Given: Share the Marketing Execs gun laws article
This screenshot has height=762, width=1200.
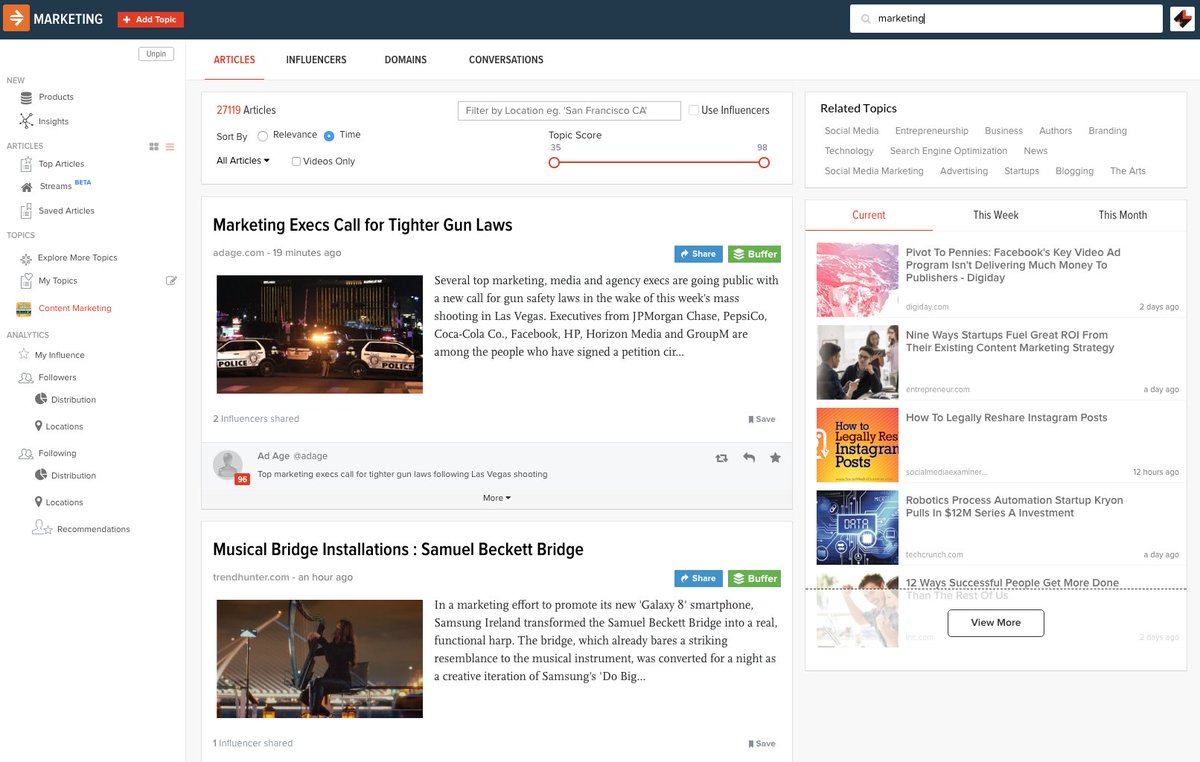Looking at the screenshot, I should 698,254.
